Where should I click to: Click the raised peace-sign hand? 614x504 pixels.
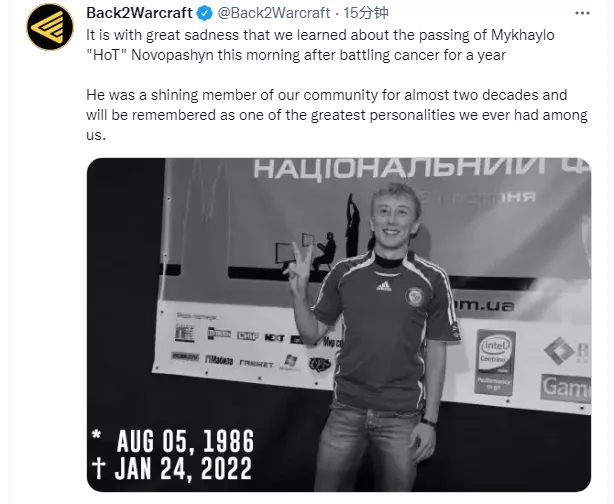(299, 264)
